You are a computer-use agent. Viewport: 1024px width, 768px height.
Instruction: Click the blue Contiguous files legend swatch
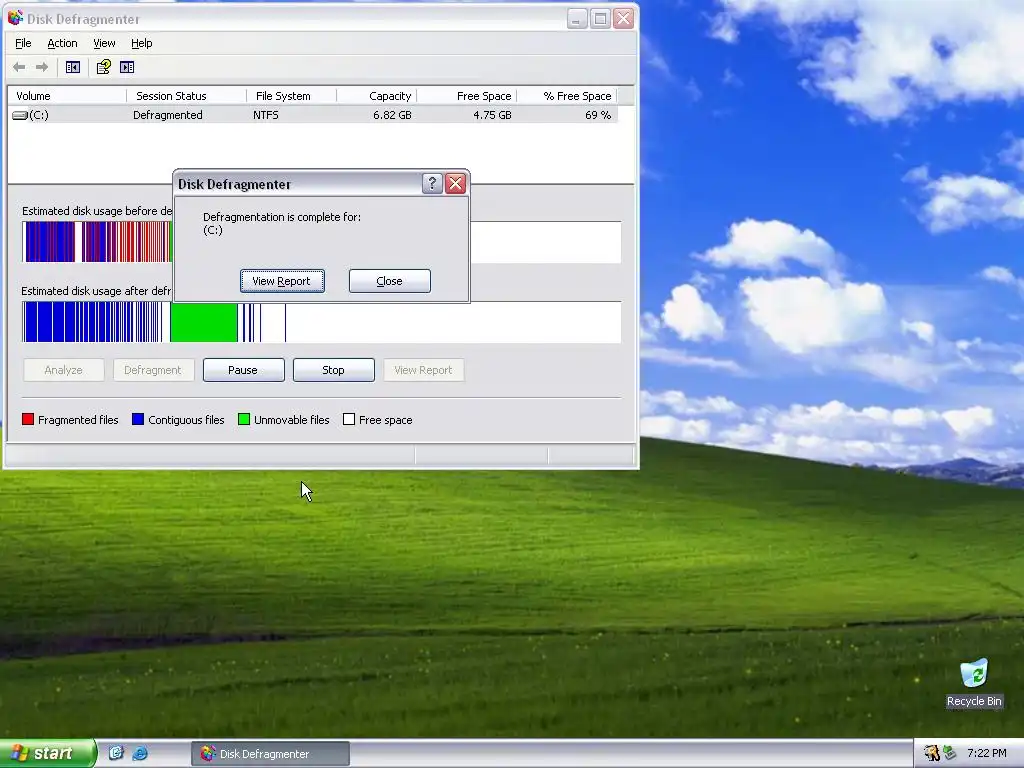click(138, 419)
